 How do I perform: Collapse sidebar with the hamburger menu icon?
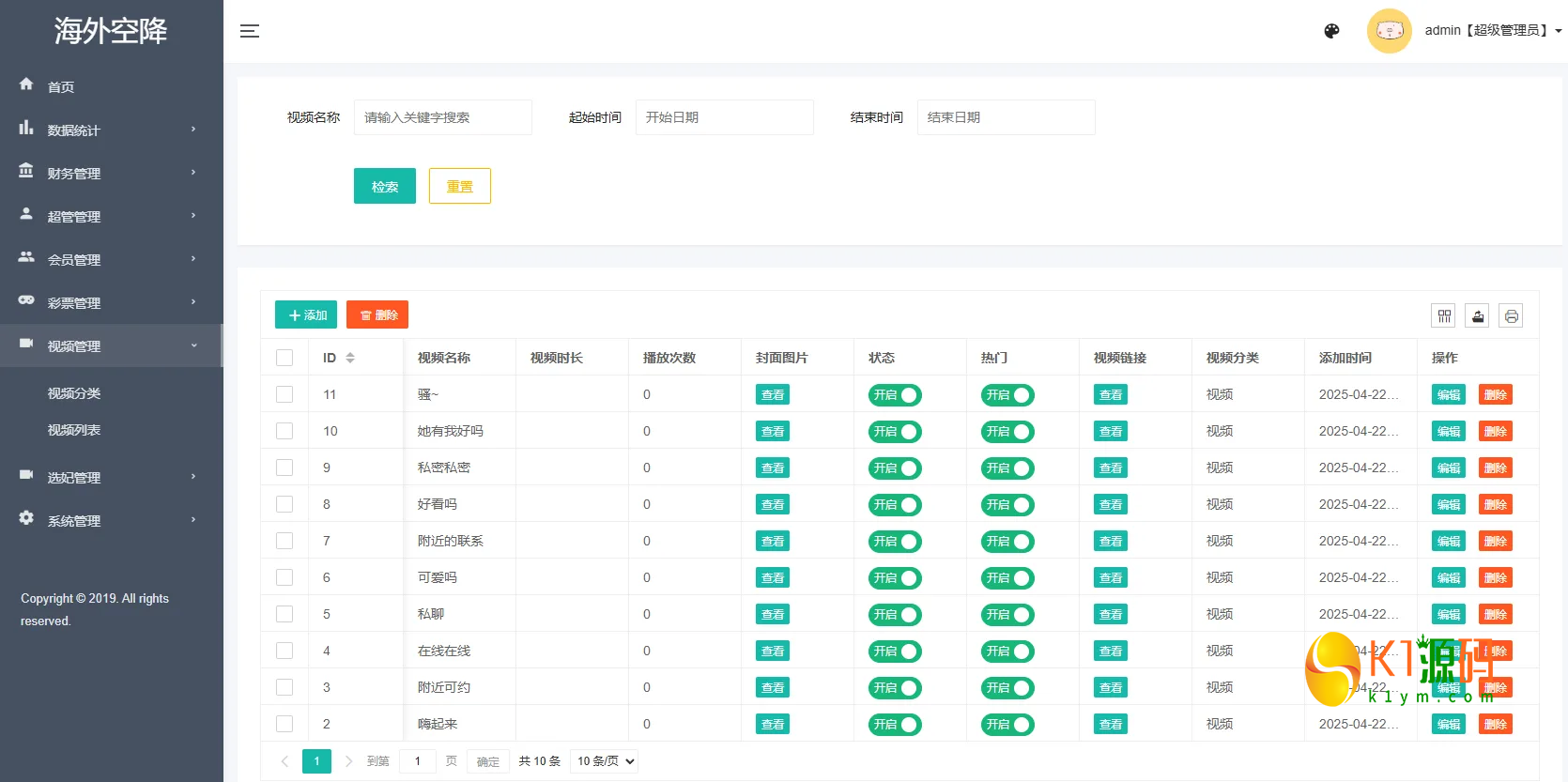[250, 31]
